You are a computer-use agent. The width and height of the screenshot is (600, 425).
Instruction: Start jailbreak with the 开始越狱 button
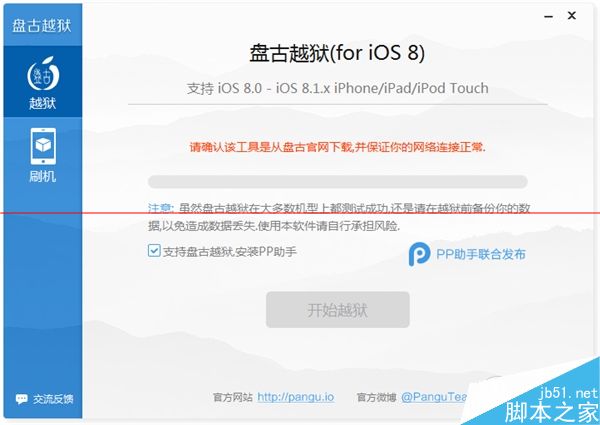tap(338, 309)
